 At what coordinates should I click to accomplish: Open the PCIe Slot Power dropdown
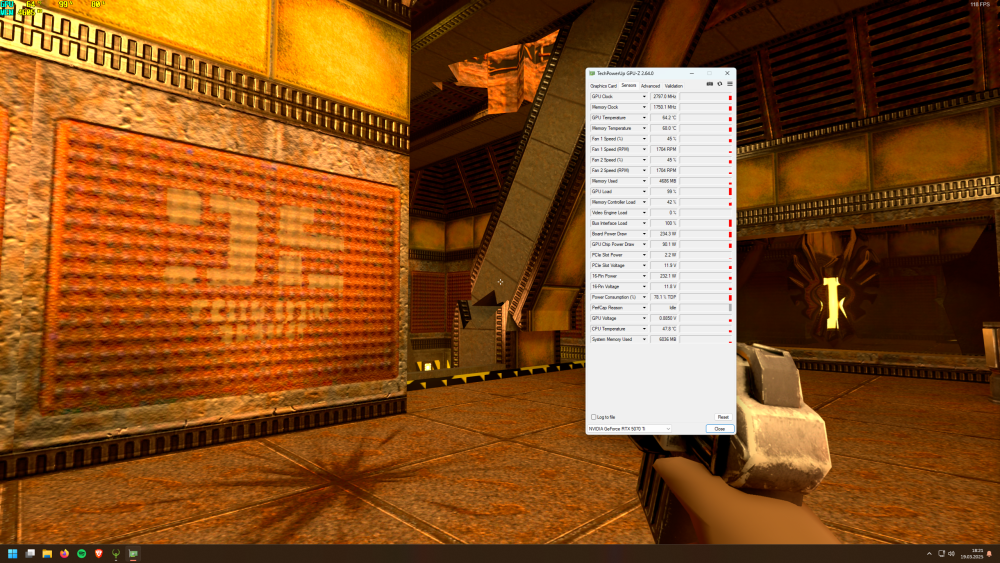644,255
